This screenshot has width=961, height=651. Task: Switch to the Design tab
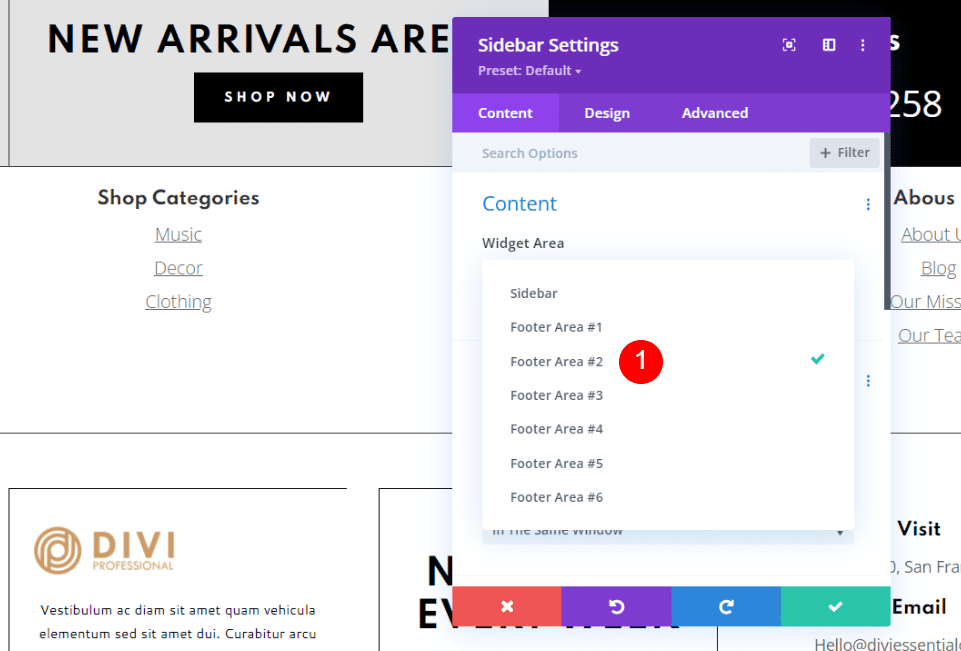click(x=607, y=113)
